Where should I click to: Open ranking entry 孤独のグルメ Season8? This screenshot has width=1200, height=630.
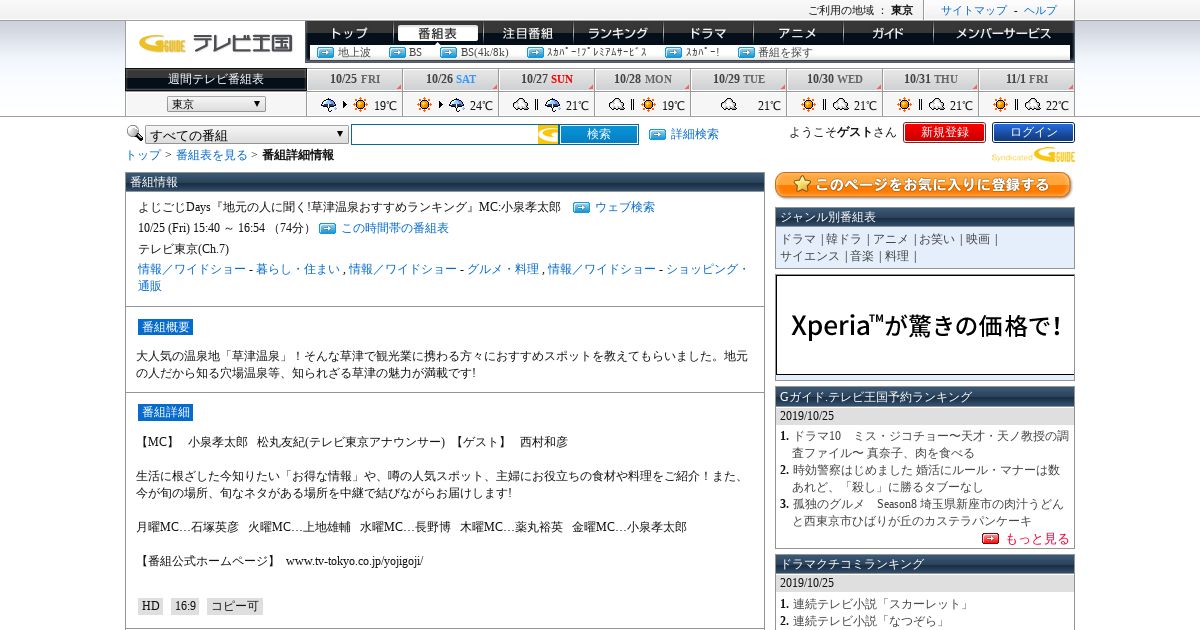927,512
